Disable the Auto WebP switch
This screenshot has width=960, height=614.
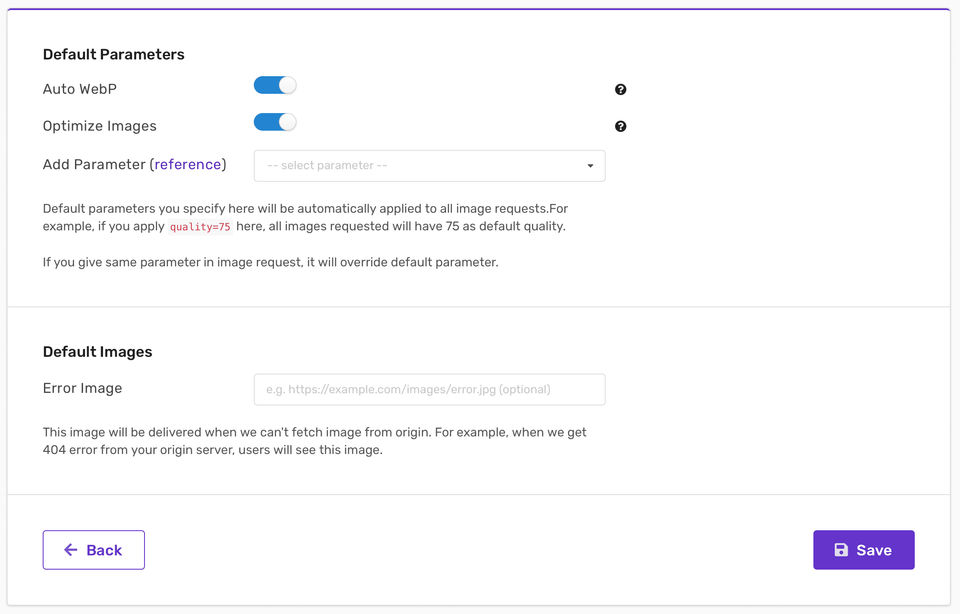(275, 86)
